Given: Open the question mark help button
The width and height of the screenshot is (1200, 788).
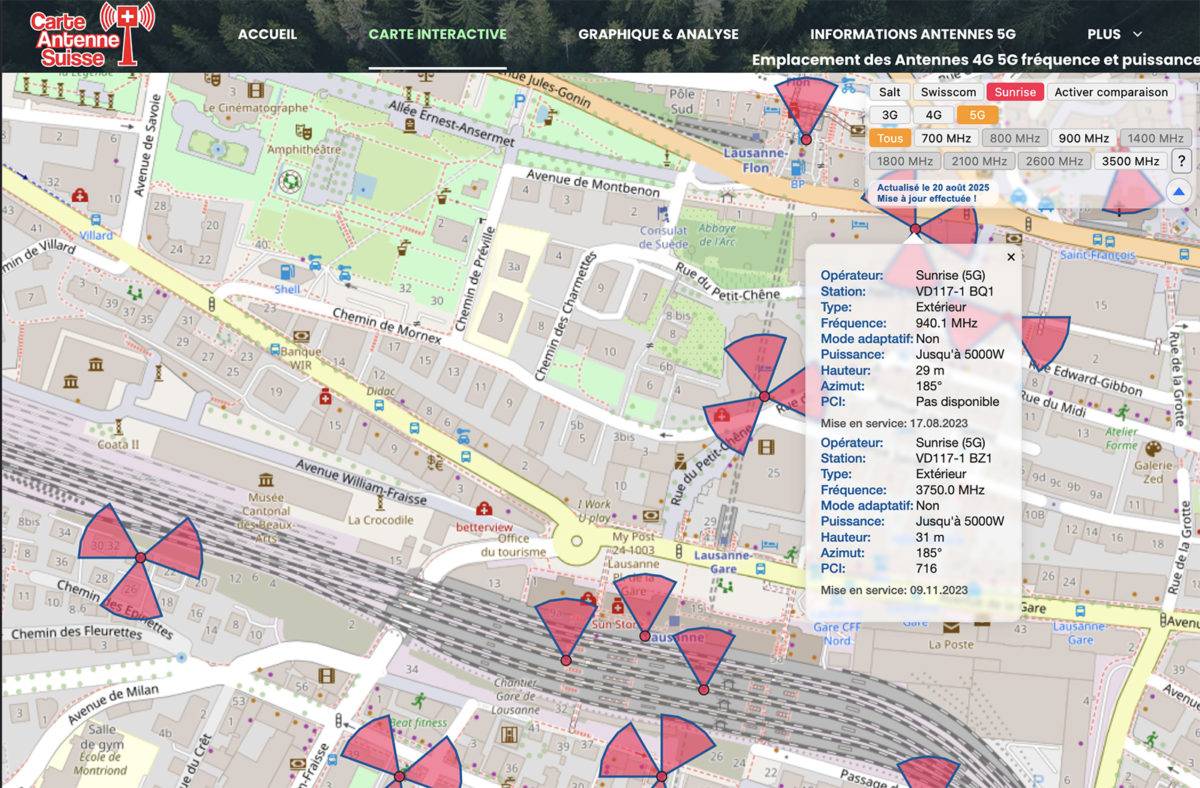Looking at the screenshot, I should click(x=1180, y=160).
